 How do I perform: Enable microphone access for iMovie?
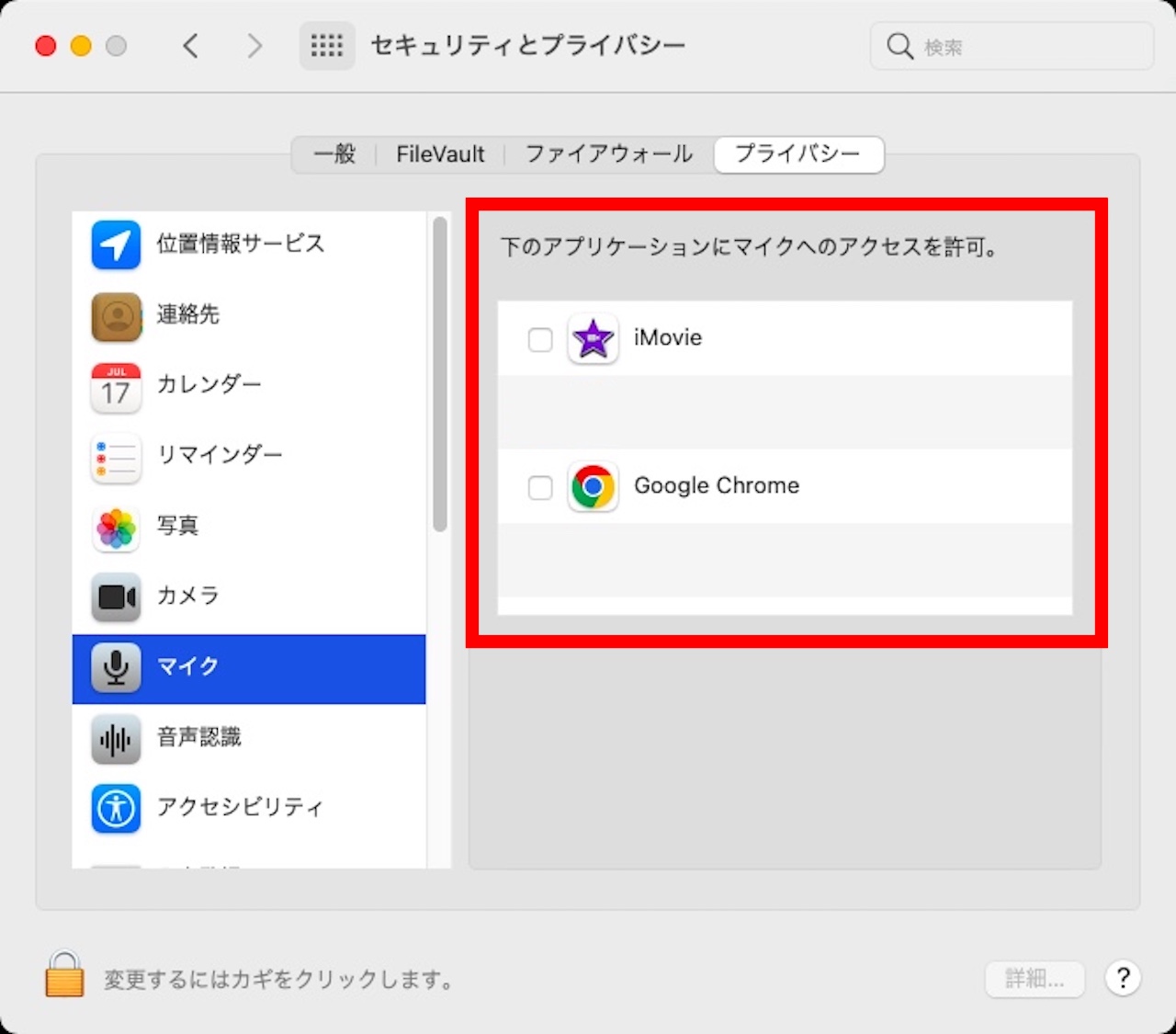[x=540, y=339]
